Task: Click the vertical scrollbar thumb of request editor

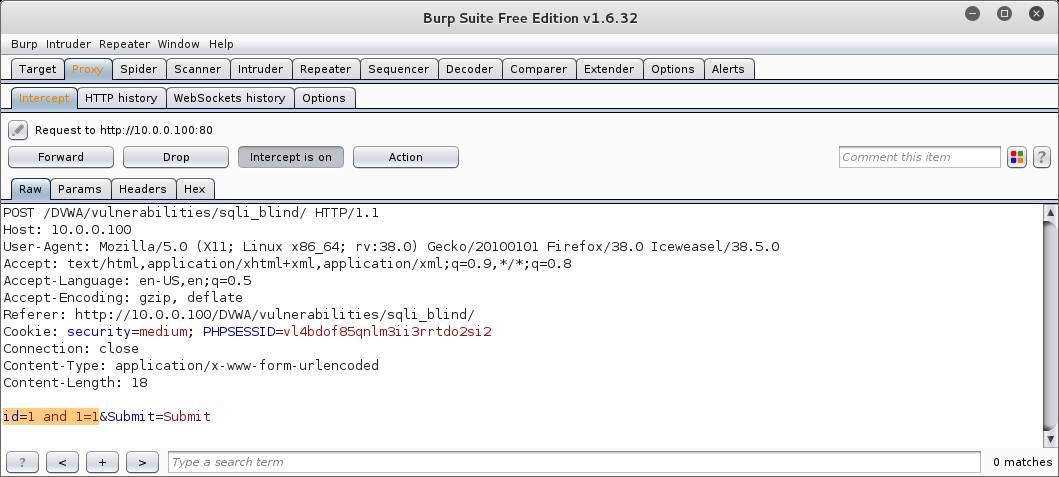Action: pos(1050,326)
